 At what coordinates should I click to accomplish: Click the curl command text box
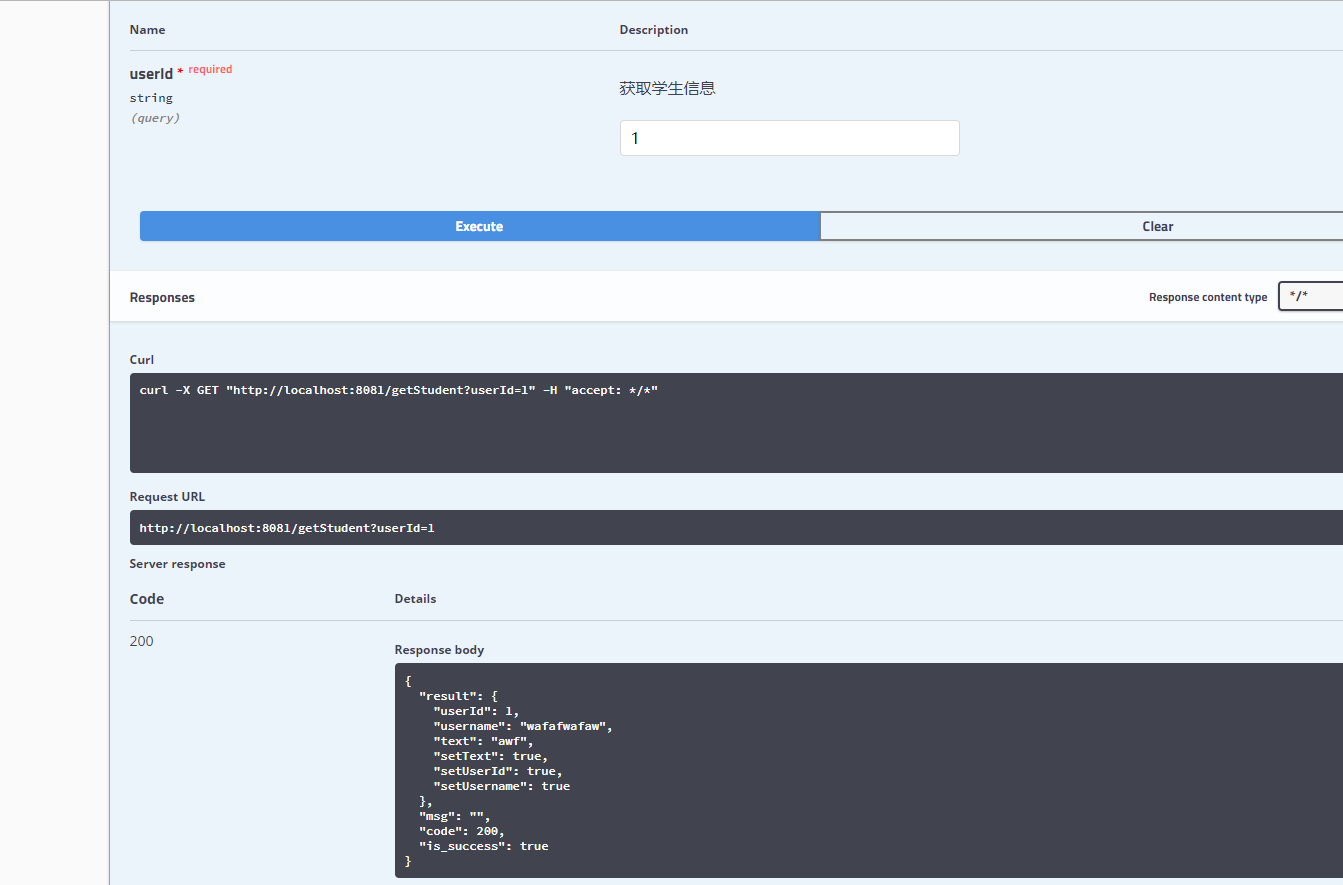click(x=736, y=423)
